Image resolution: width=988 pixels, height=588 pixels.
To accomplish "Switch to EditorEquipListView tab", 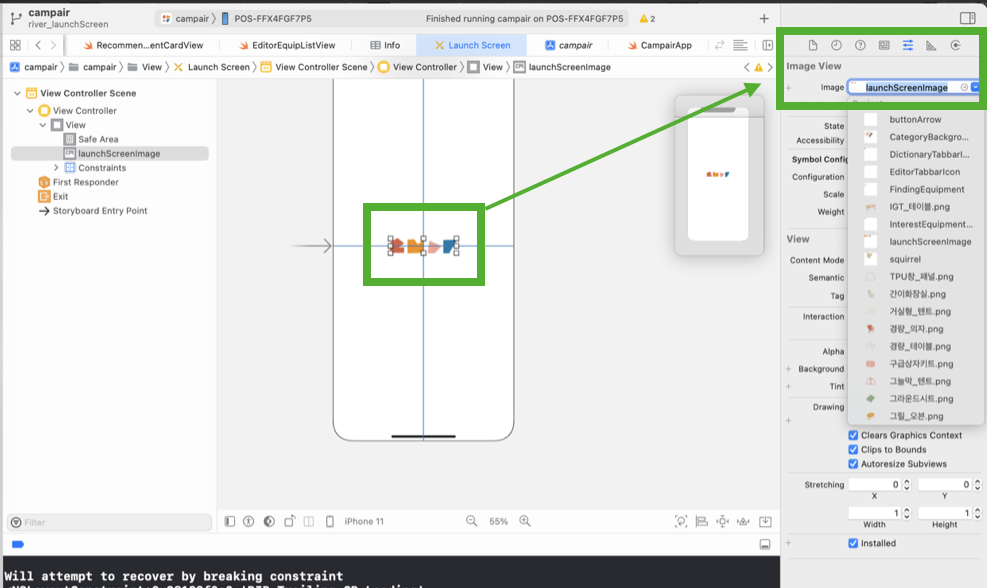I will [287, 45].
